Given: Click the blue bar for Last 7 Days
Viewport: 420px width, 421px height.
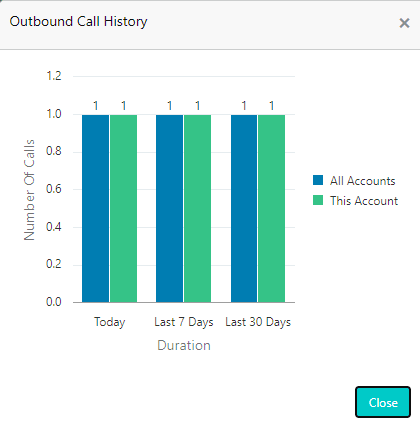Looking at the screenshot, I should tap(169, 209).
